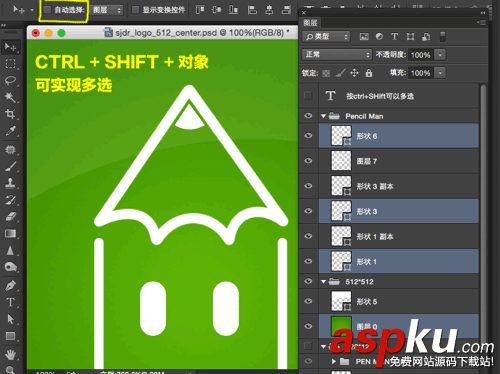This screenshot has width=500, height=374.
Task: Hide the Pencil Man group
Action: click(x=308, y=116)
